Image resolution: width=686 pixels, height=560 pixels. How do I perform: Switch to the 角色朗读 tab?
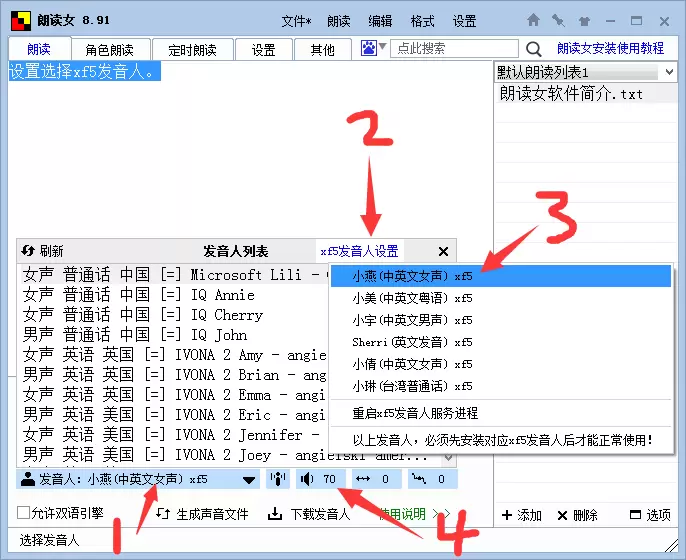109,49
